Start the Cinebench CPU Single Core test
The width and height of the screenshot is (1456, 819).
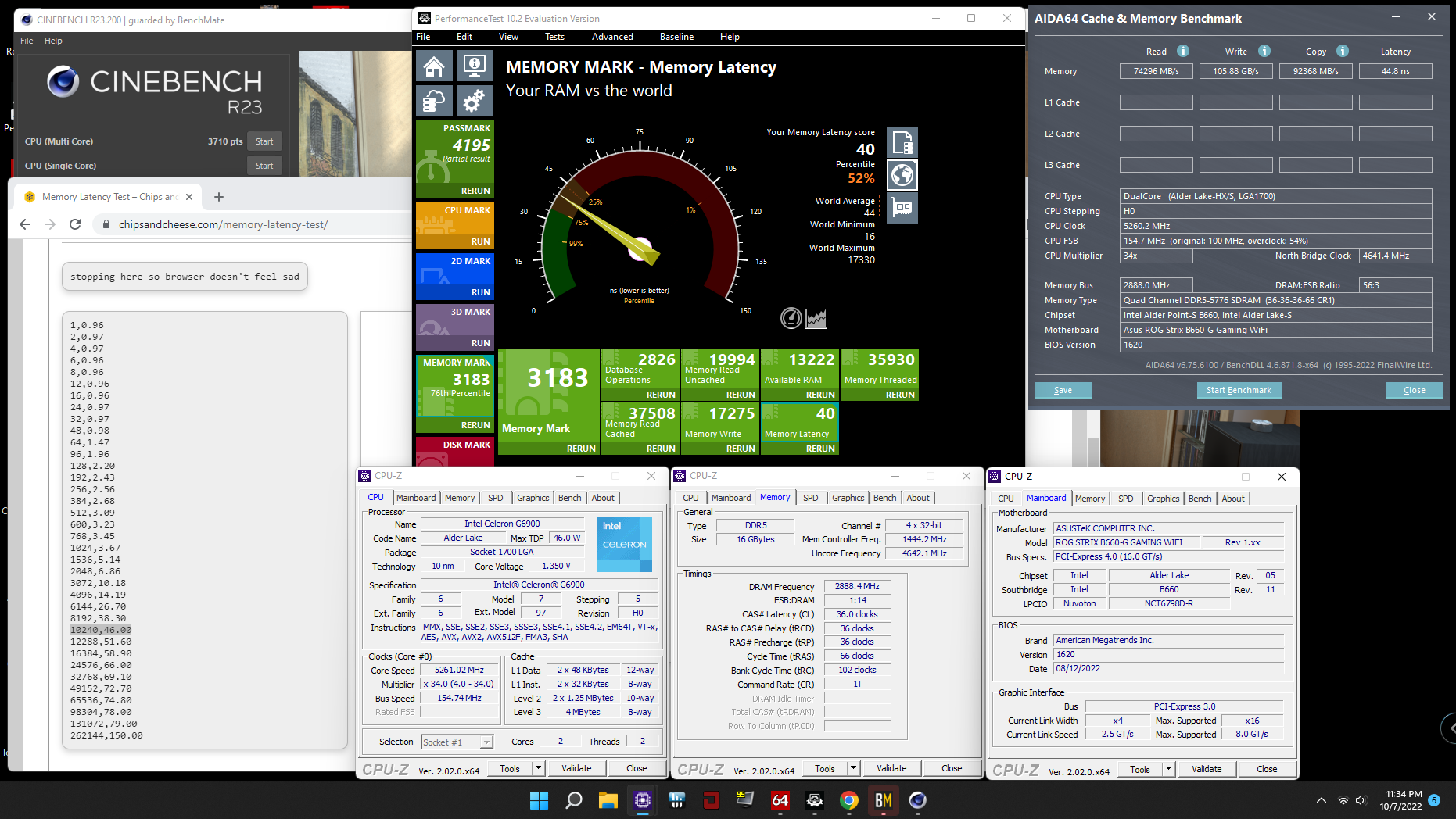click(x=264, y=166)
